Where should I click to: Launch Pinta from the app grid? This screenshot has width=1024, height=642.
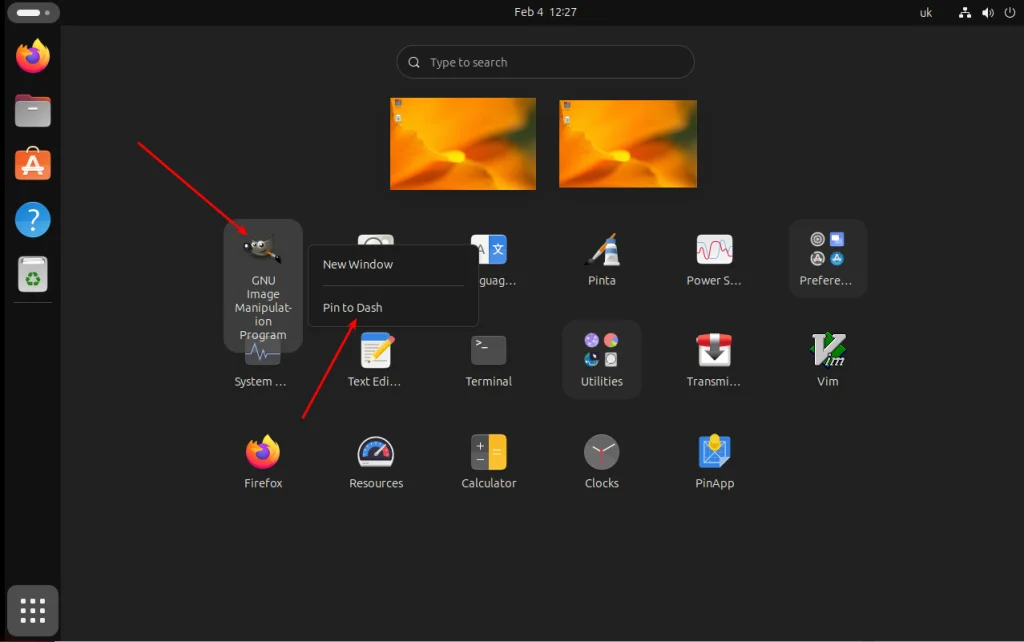(x=601, y=249)
